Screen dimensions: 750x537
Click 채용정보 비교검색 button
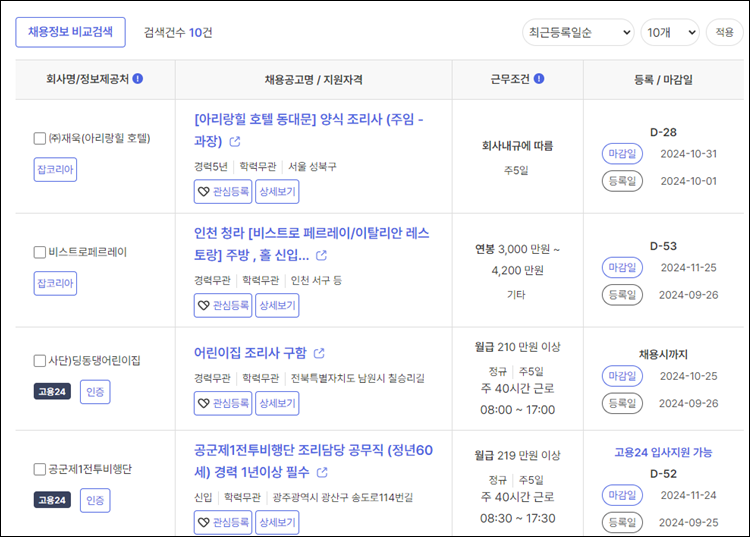pos(70,32)
